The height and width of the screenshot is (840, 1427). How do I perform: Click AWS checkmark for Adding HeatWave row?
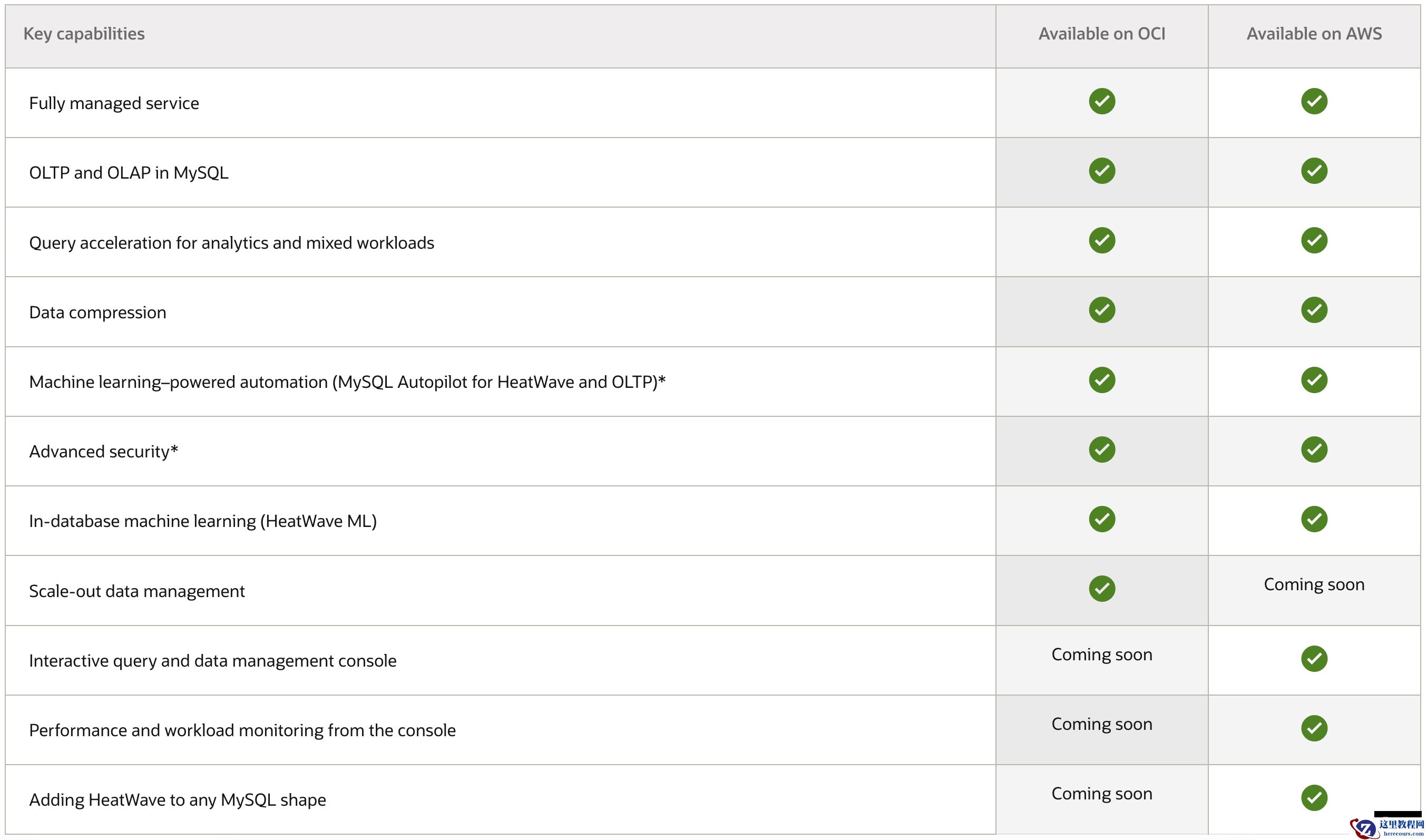pyautogui.click(x=1314, y=797)
